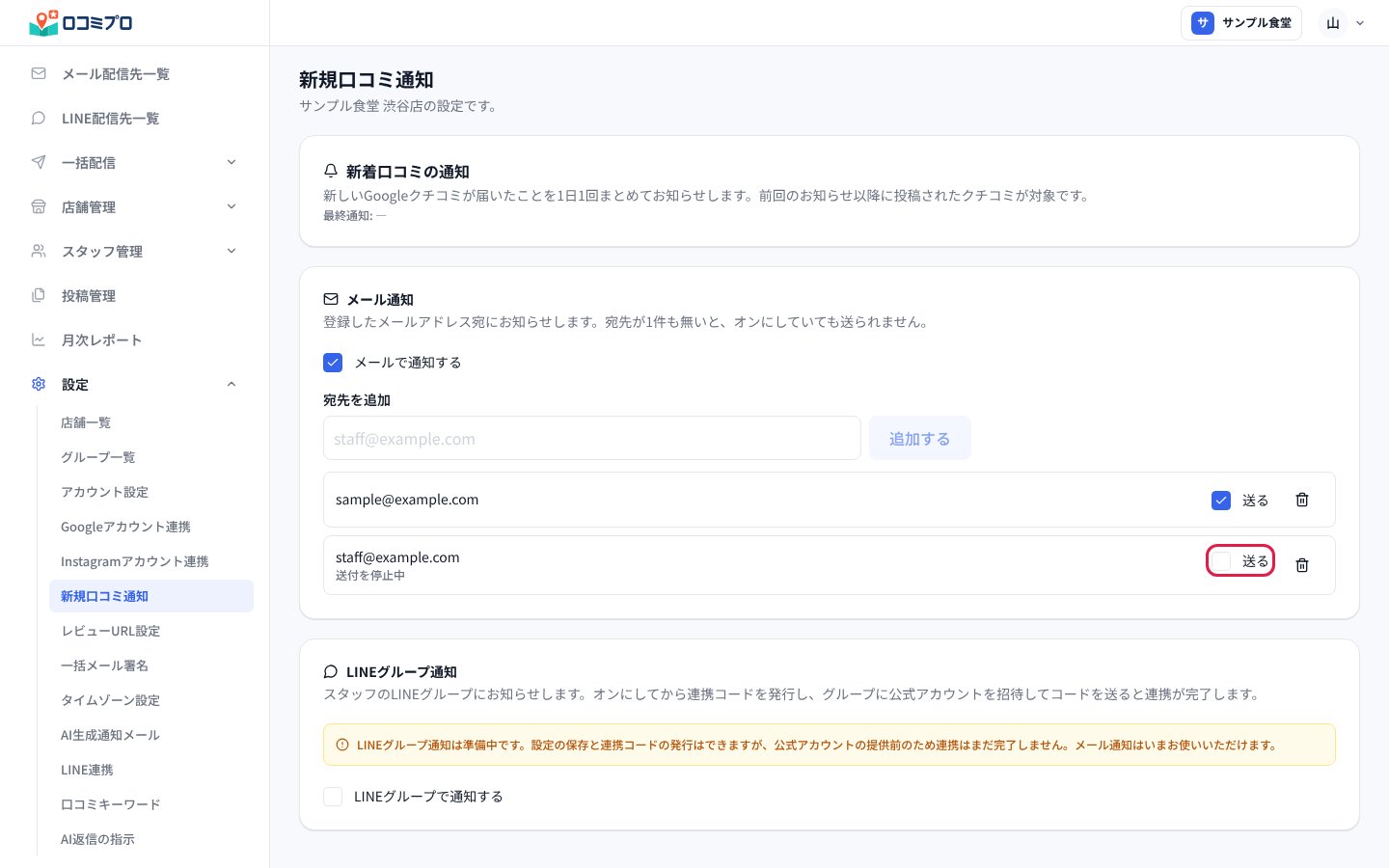This screenshot has width=1389, height=868.
Task: Expand the 一括配信 chevron
Action: click(231, 162)
